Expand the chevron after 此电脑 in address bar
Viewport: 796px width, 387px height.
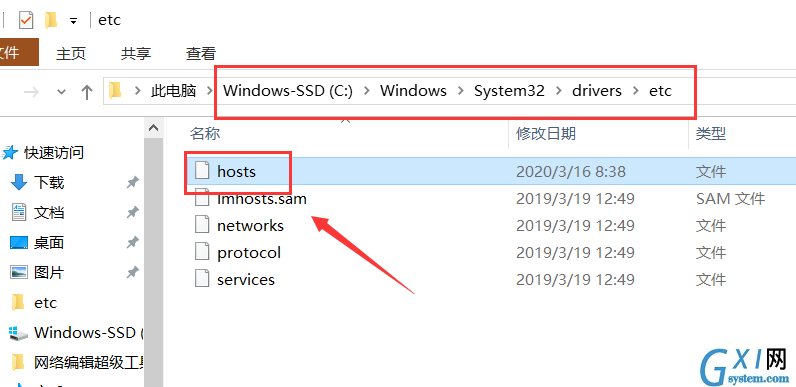[x=208, y=91]
